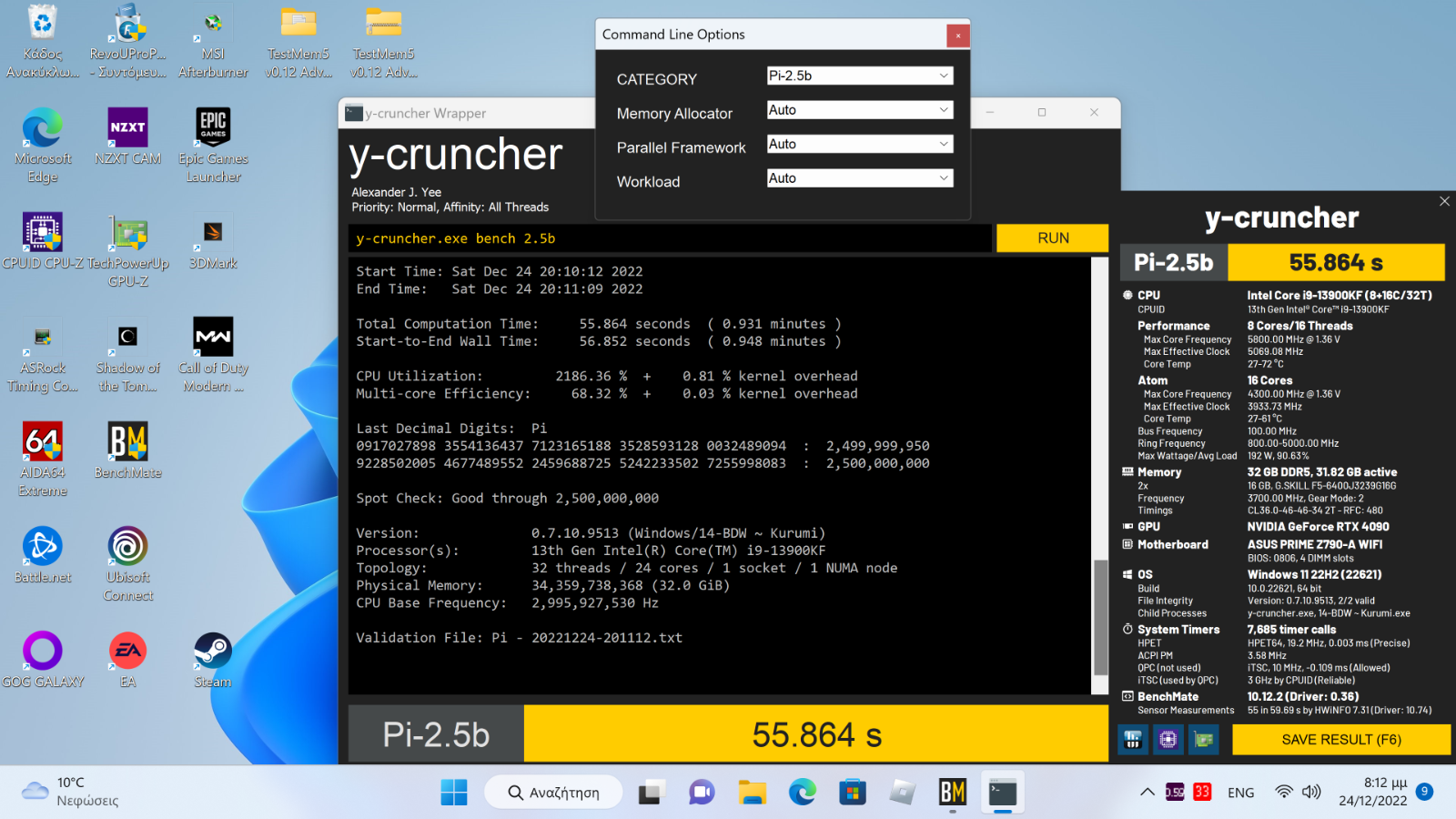
Task: Expand the Parallel Framework dropdown
Action: point(860,144)
